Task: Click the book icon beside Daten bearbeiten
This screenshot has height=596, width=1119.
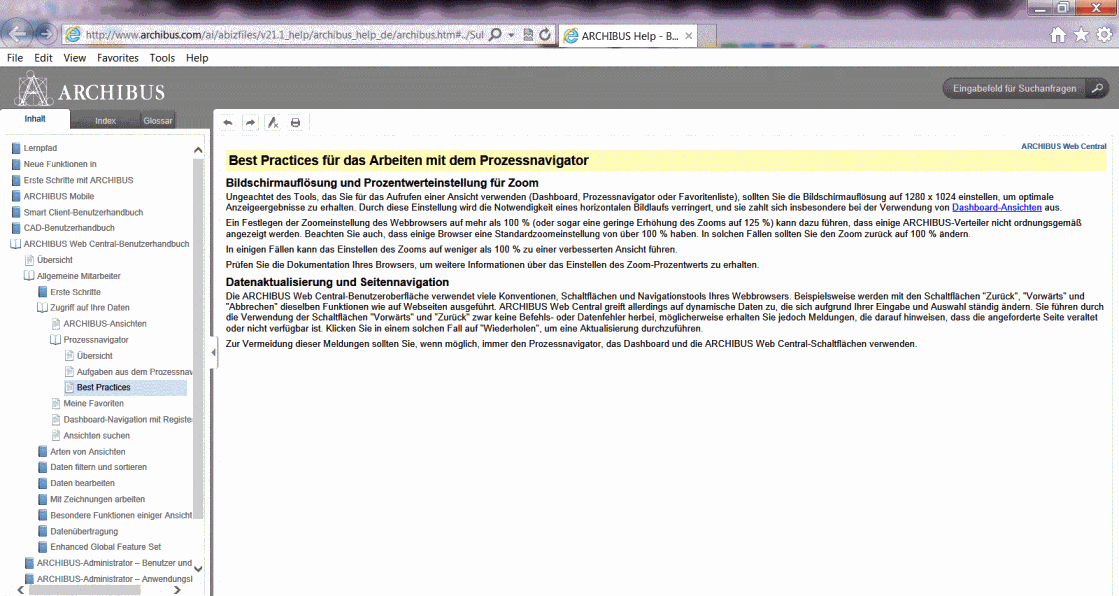Action: coord(43,483)
